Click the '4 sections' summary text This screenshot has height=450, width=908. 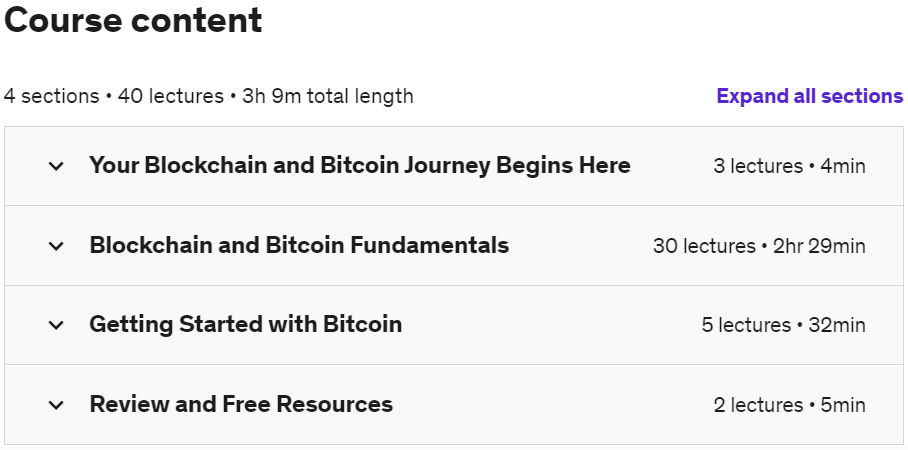pos(51,97)
